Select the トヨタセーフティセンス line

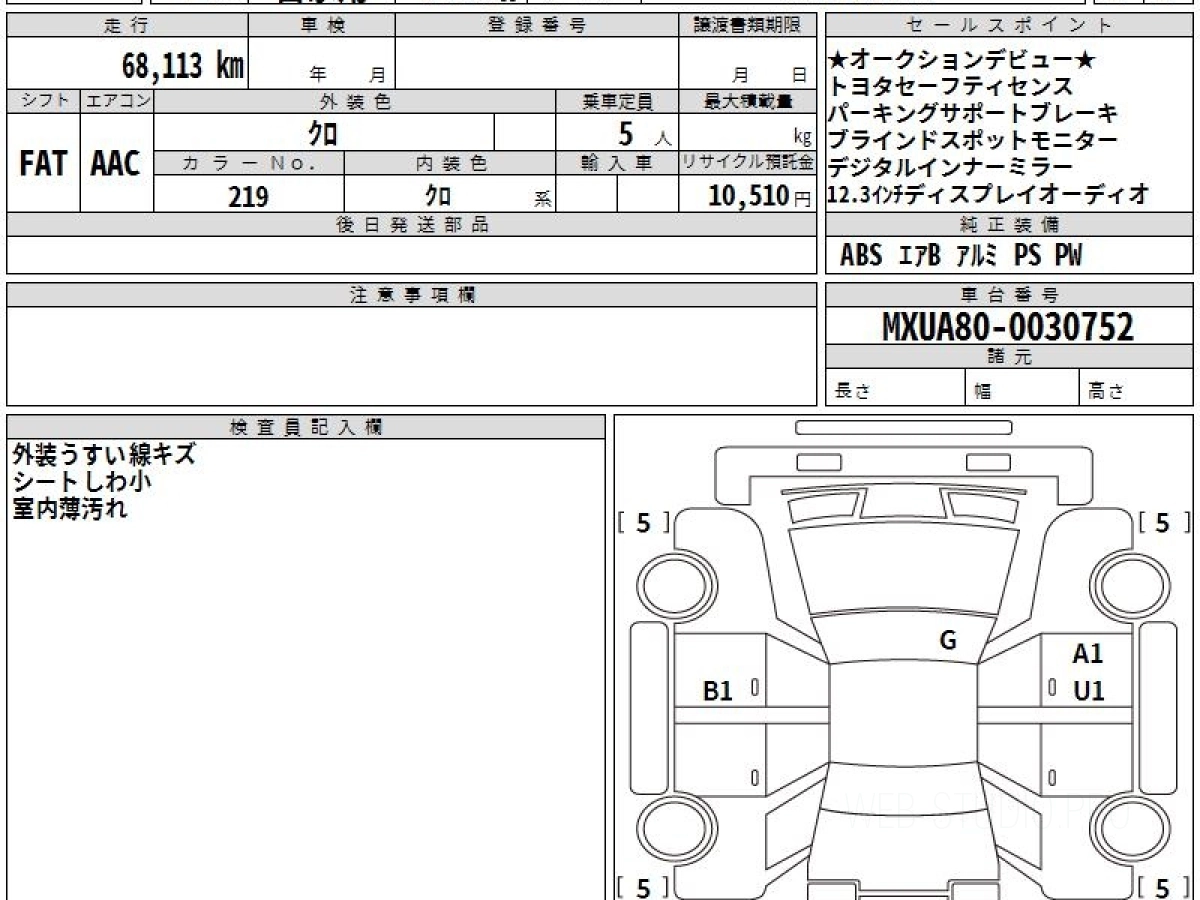(951, 88)
